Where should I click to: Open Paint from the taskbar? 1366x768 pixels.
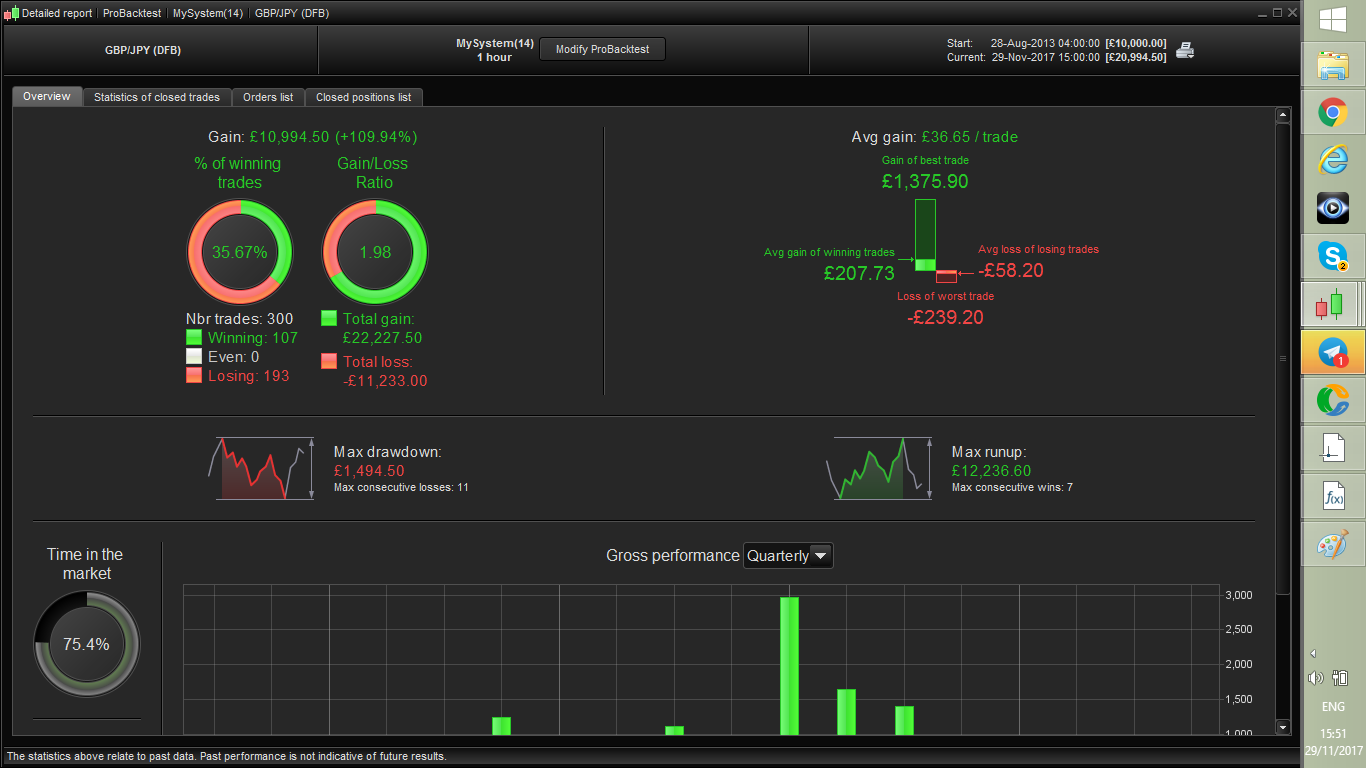point(1332,545)
